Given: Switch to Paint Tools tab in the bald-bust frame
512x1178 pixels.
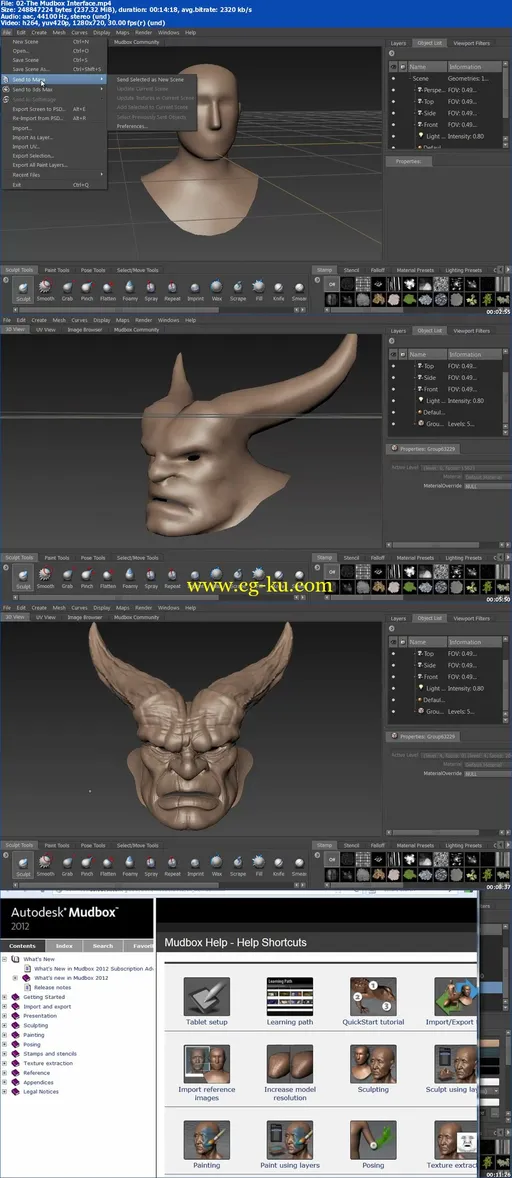Looking at the screenshot, I should pos(56,270).
